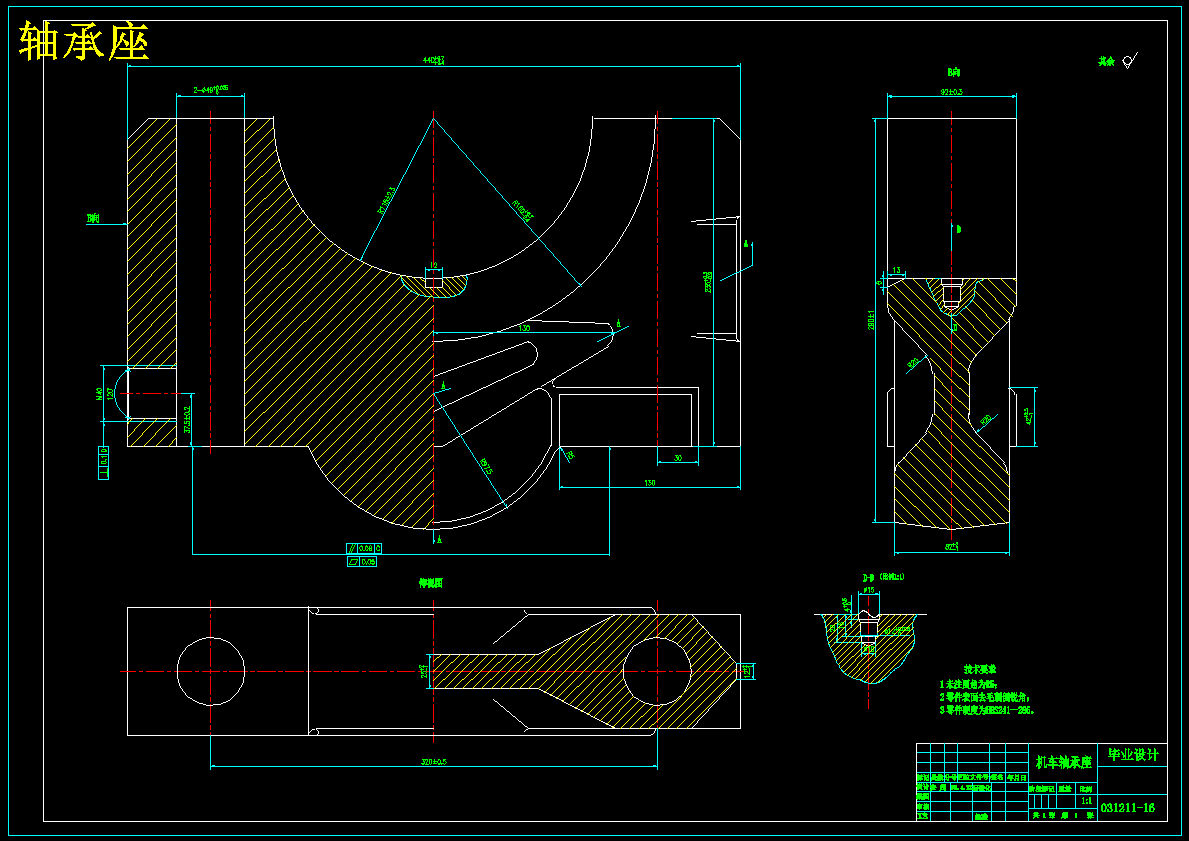
Task: Click the 毕业设计 cell in title block
Action: 1133,755
